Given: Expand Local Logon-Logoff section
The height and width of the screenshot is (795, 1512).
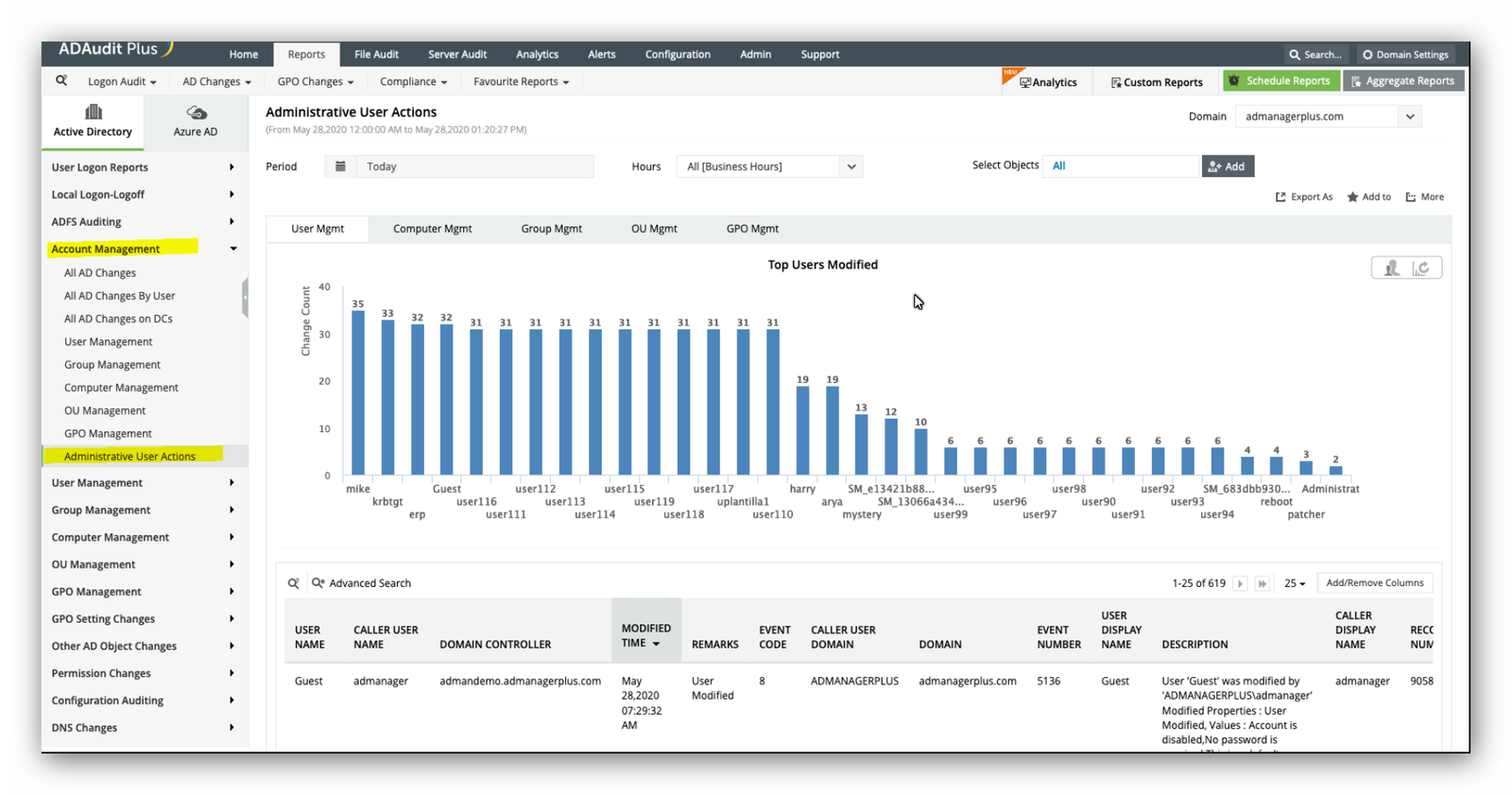Looking at the screenshot, I should (144, 195).
